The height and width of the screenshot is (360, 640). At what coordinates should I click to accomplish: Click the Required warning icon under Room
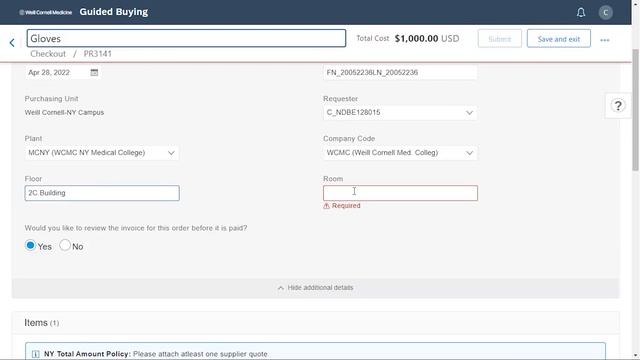click(326, 206)
